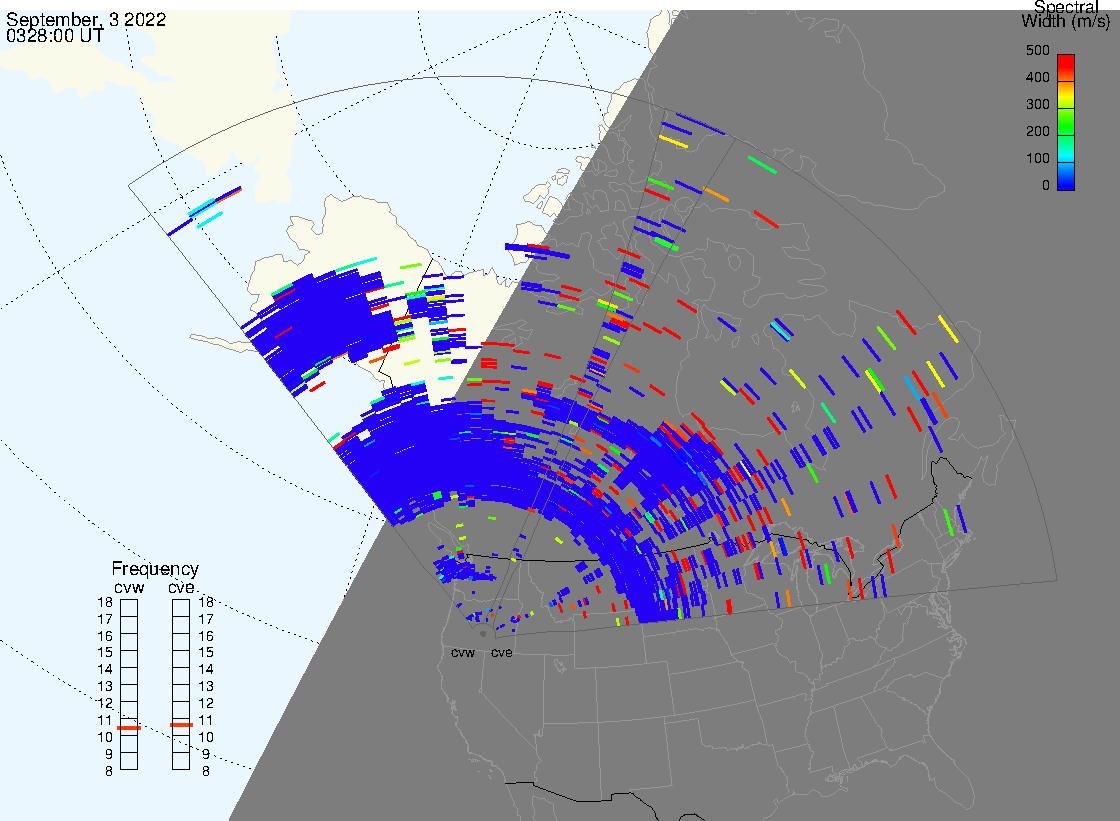
Task: Click the cve radar station label on map
Action: 501,653
